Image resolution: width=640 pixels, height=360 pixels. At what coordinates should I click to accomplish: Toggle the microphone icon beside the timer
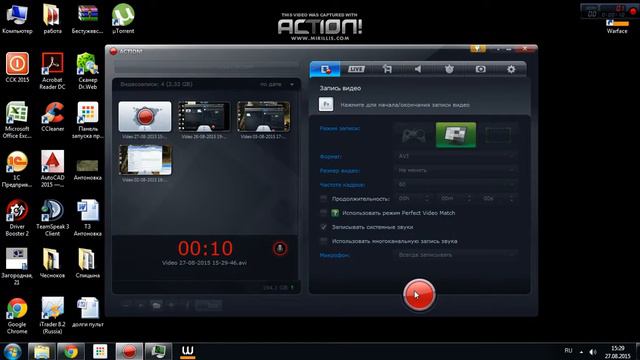pyautogui.click(x=280, y=248)
